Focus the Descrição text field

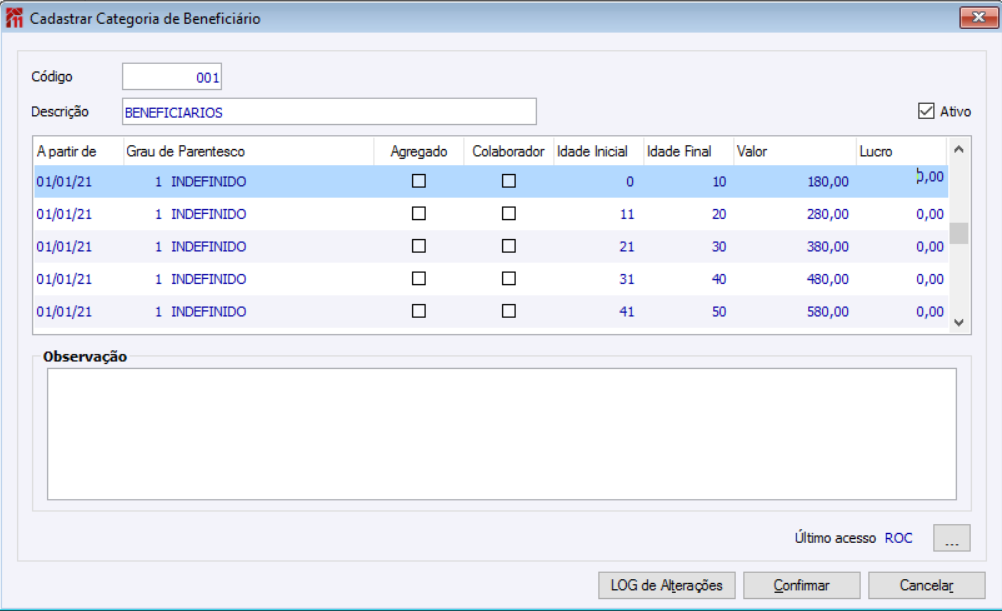328,112
